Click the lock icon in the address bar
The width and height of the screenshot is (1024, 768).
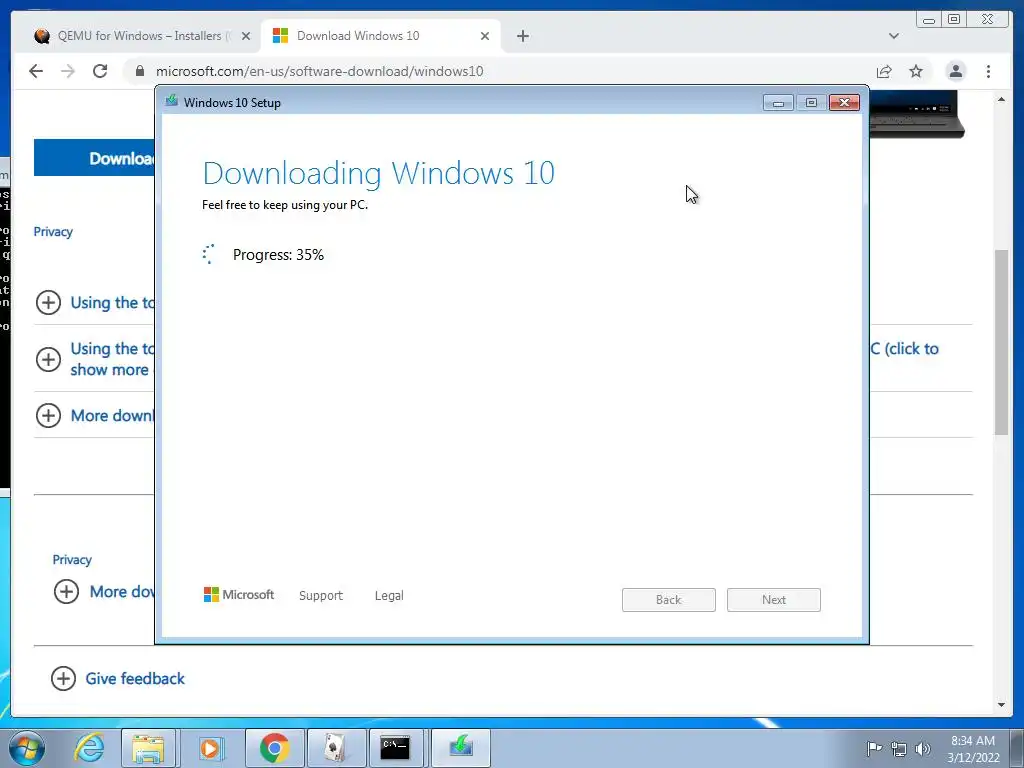tap(140, 71)
